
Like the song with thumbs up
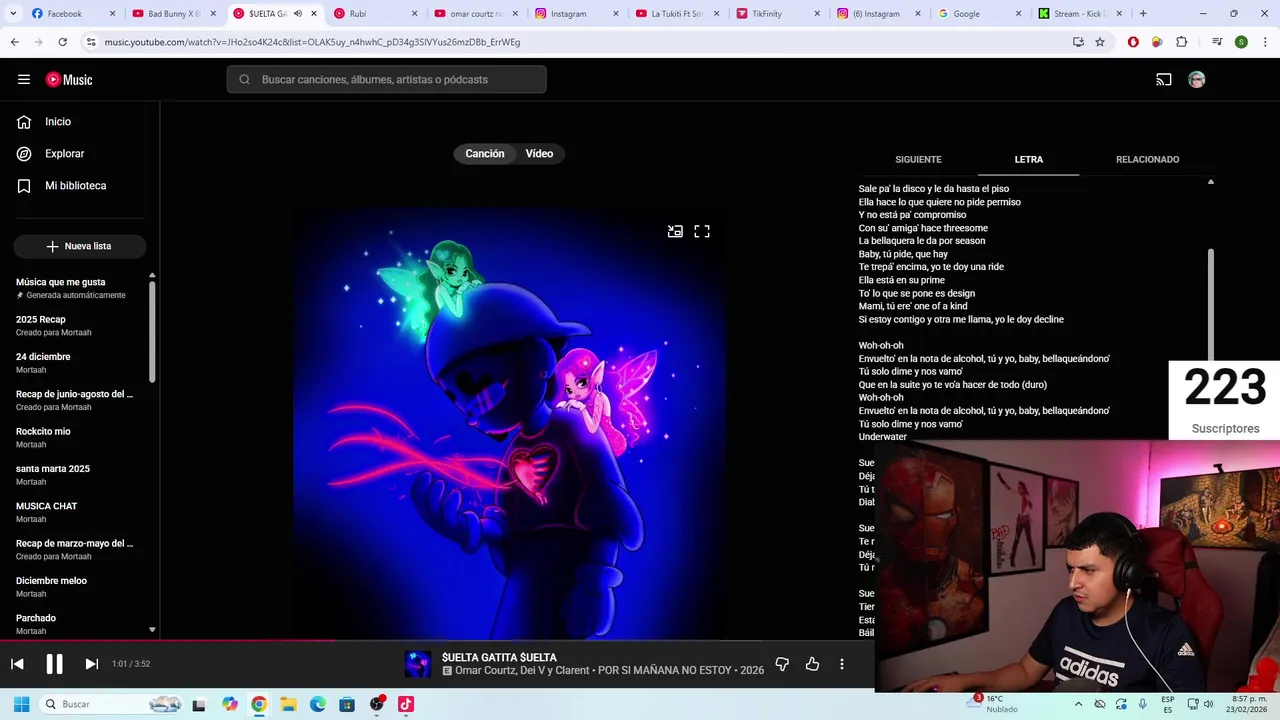coord(812,664)
